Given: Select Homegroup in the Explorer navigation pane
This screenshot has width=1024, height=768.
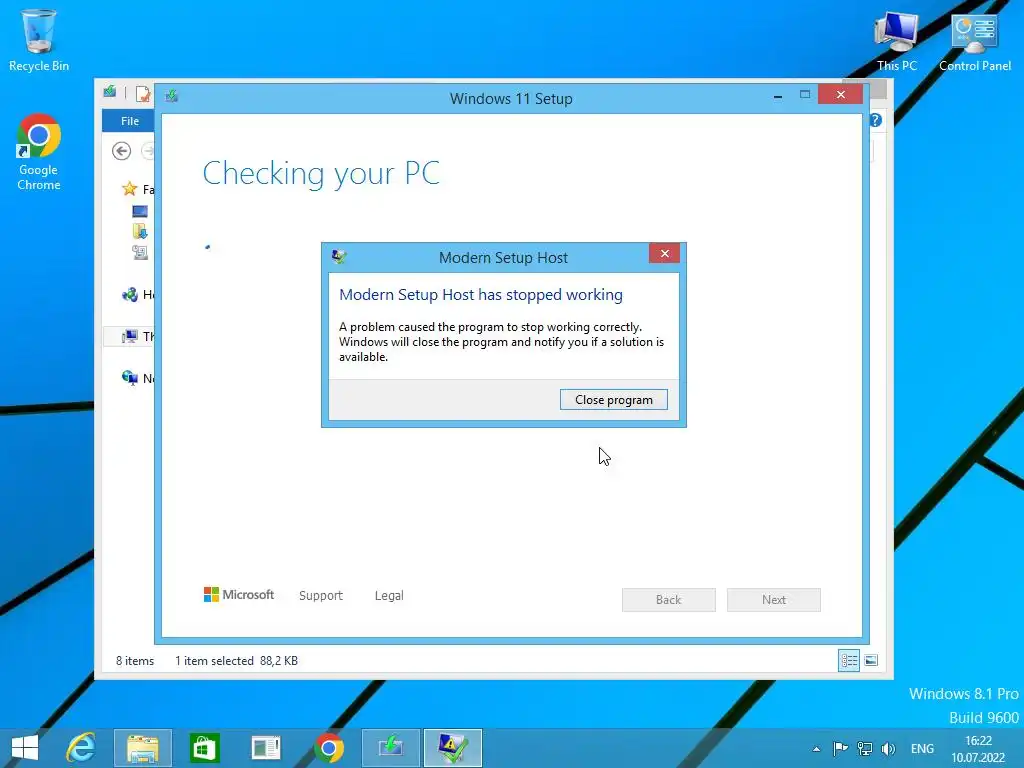Looking at the screenshot, I should [138, 295].
